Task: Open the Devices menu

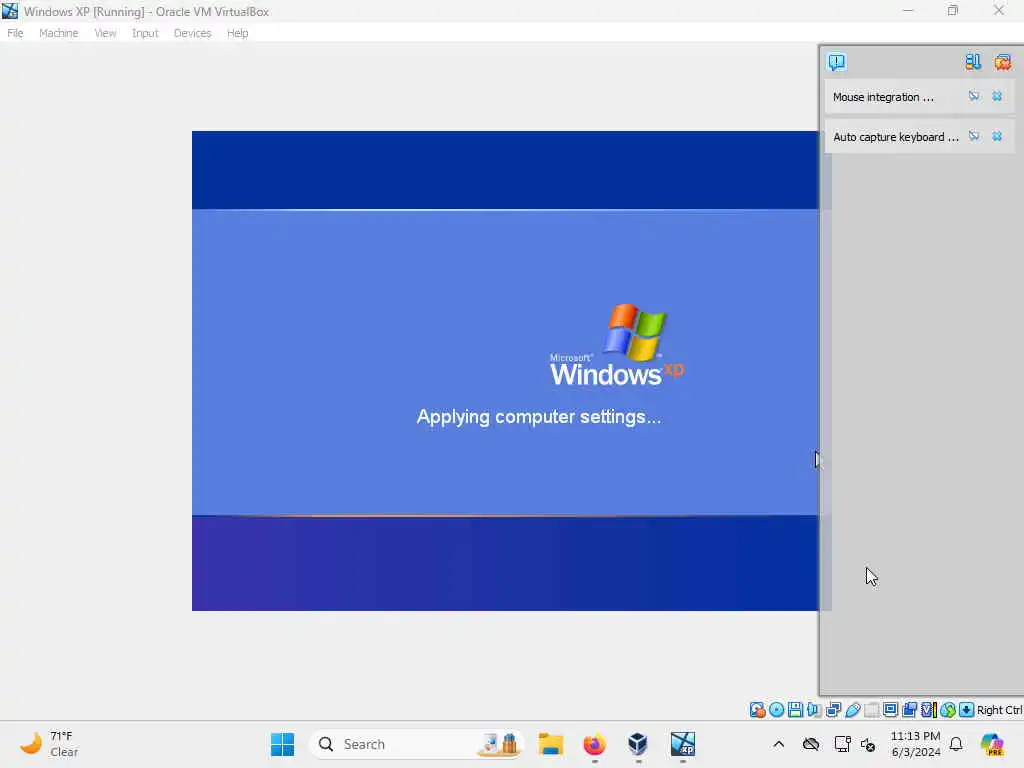Action: pyautogui.click(x=192, y=33)
